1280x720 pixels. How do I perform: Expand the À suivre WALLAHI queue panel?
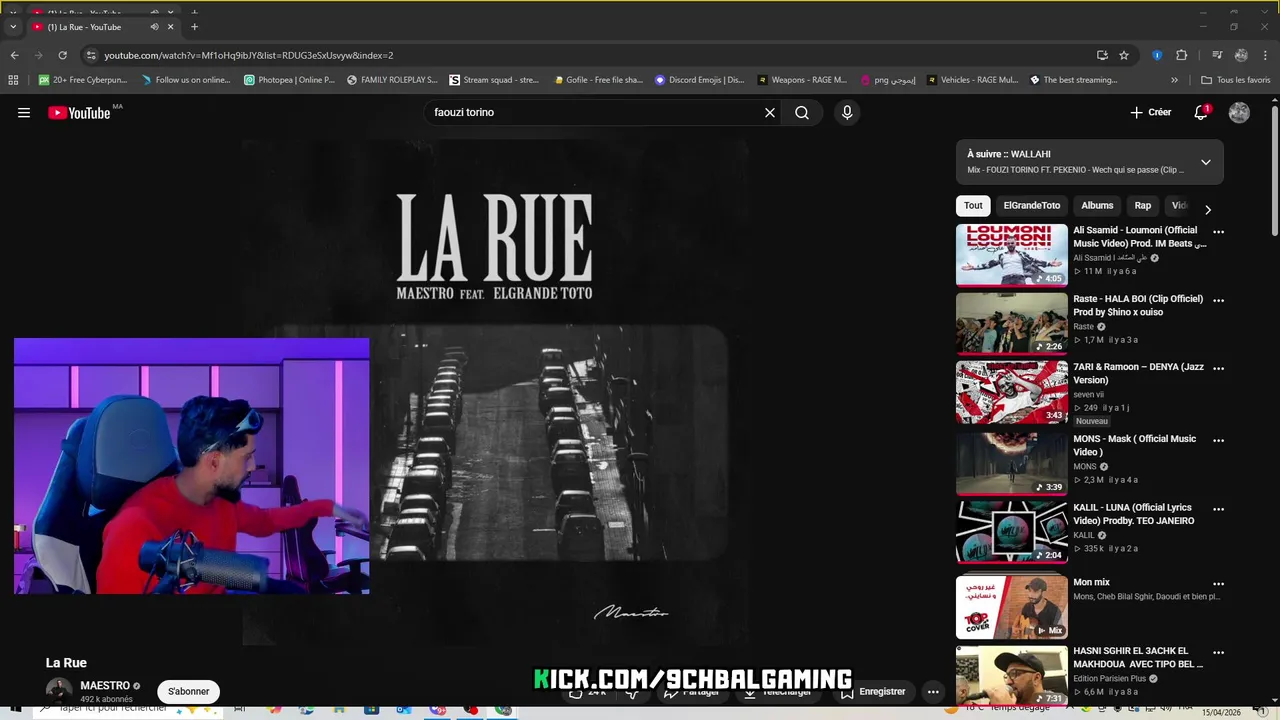click(x=1205, y=162)
